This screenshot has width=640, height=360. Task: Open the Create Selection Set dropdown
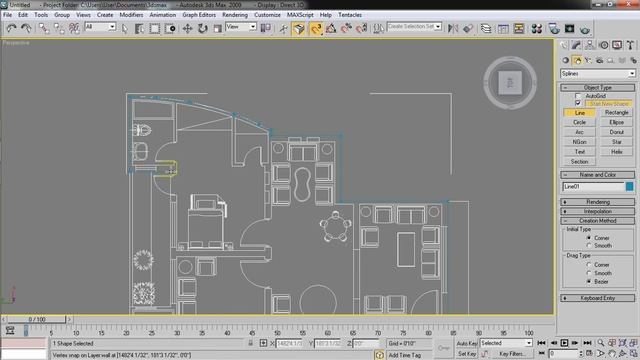click(414, 27)
